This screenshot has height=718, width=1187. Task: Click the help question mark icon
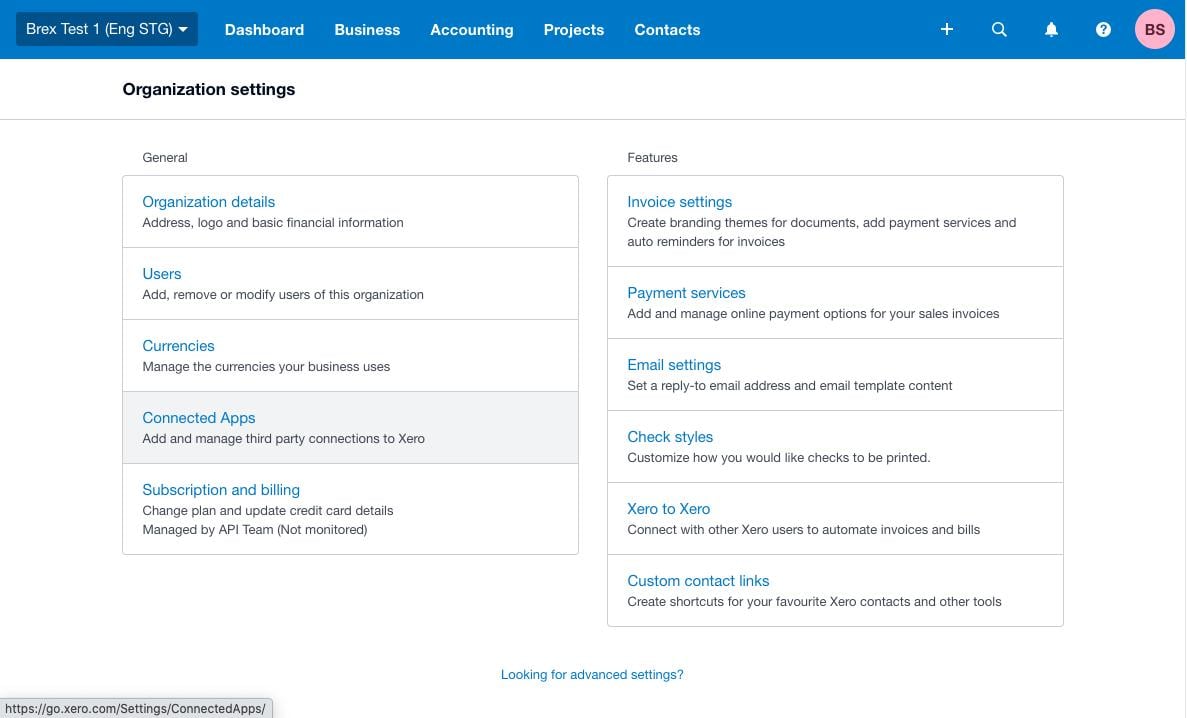click(x=1103, y=29)
